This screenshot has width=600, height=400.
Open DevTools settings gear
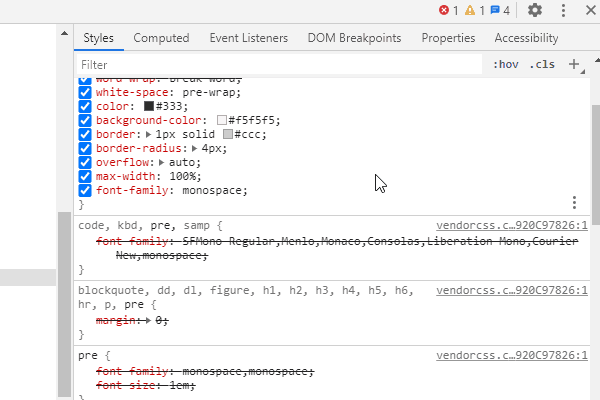(535, 10)
